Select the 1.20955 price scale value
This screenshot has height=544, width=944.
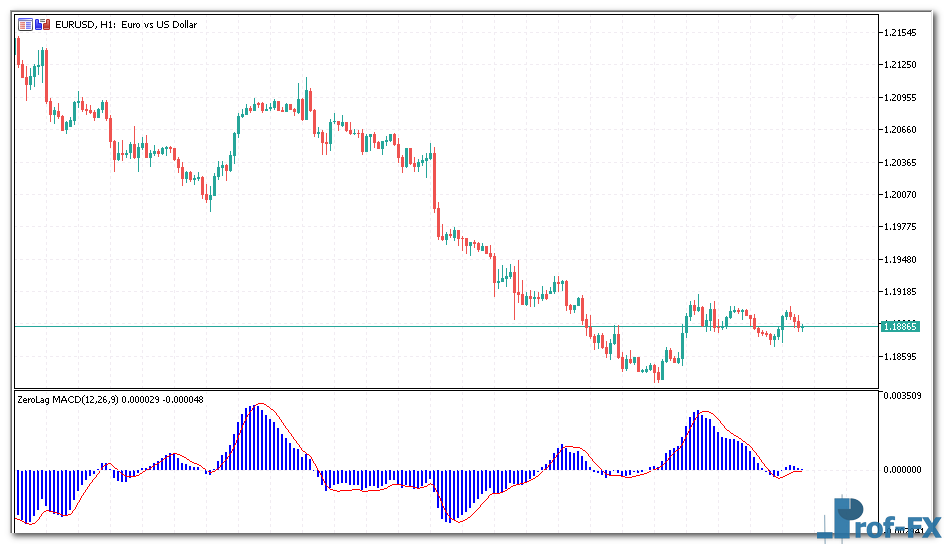point(901,98)
